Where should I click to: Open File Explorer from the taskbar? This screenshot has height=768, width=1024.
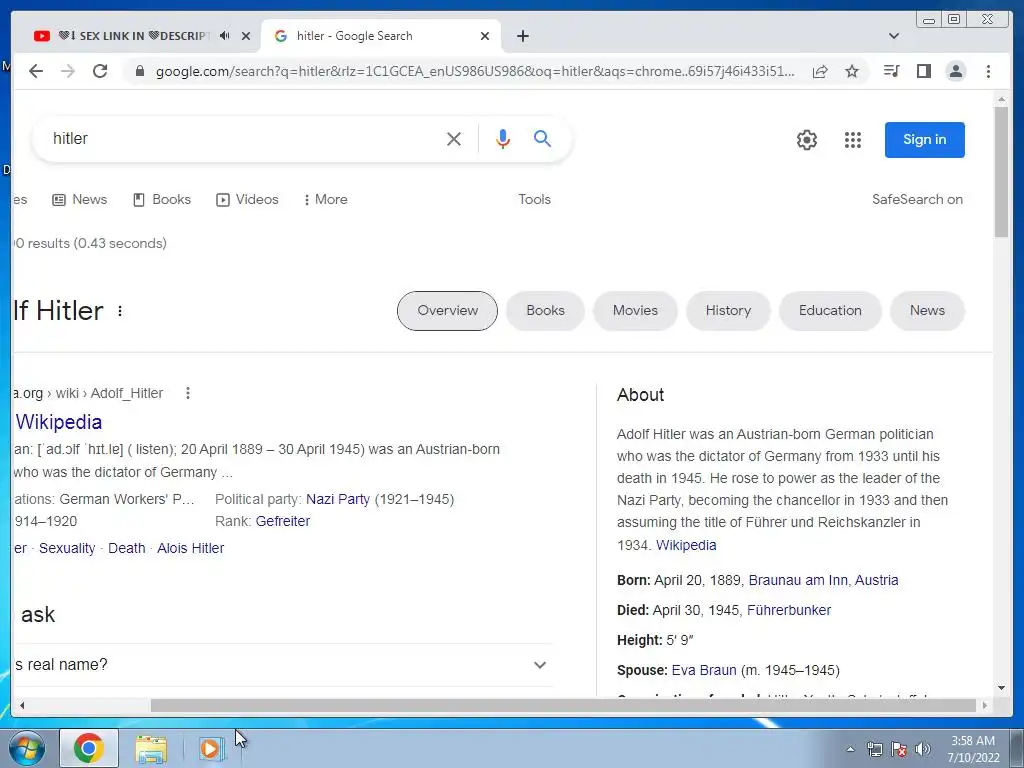[151, 749]
